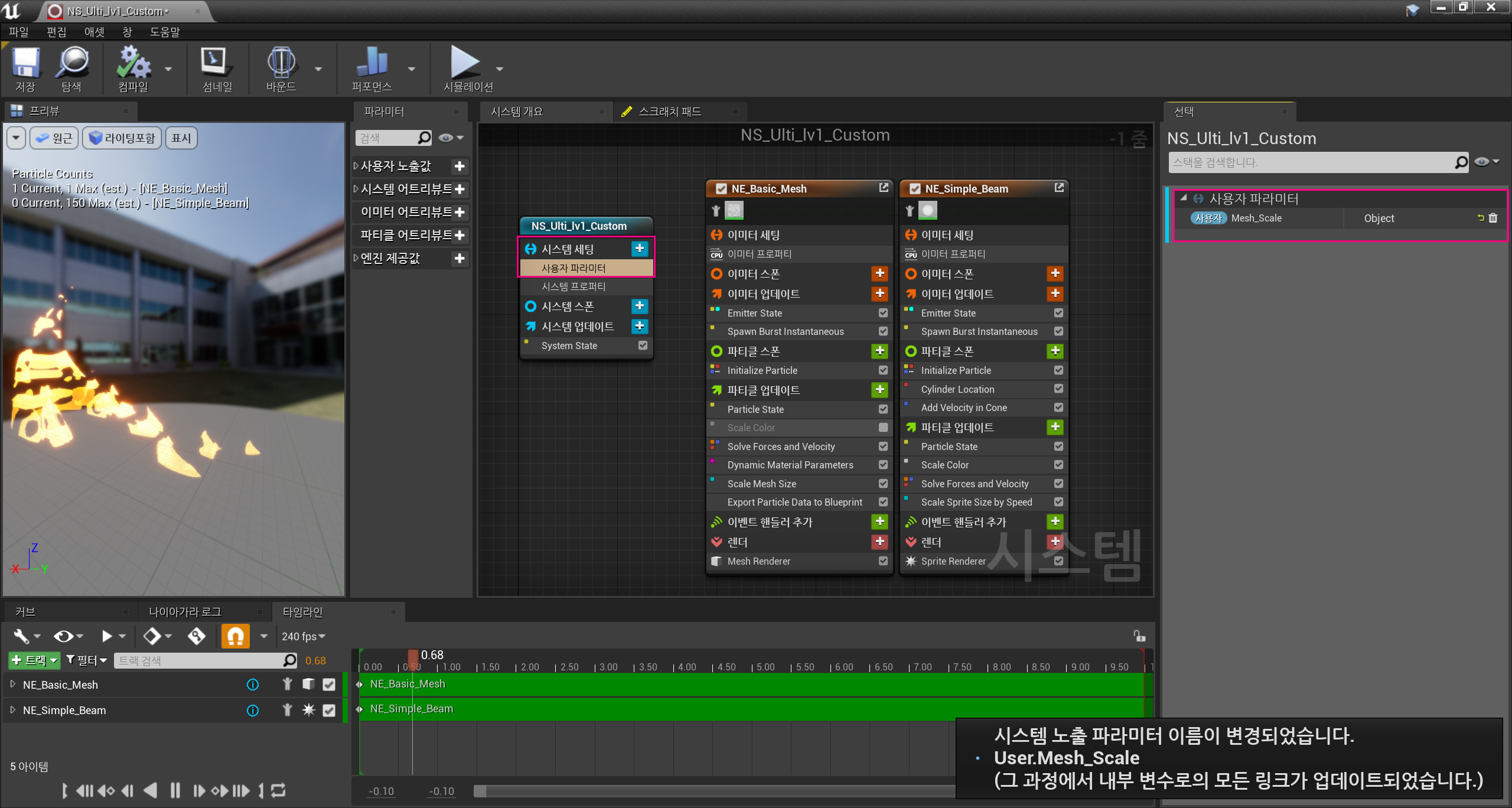Expand the NE_Basic_Mesh timeline track
The image size is (1512, 808).
(13, 684)
